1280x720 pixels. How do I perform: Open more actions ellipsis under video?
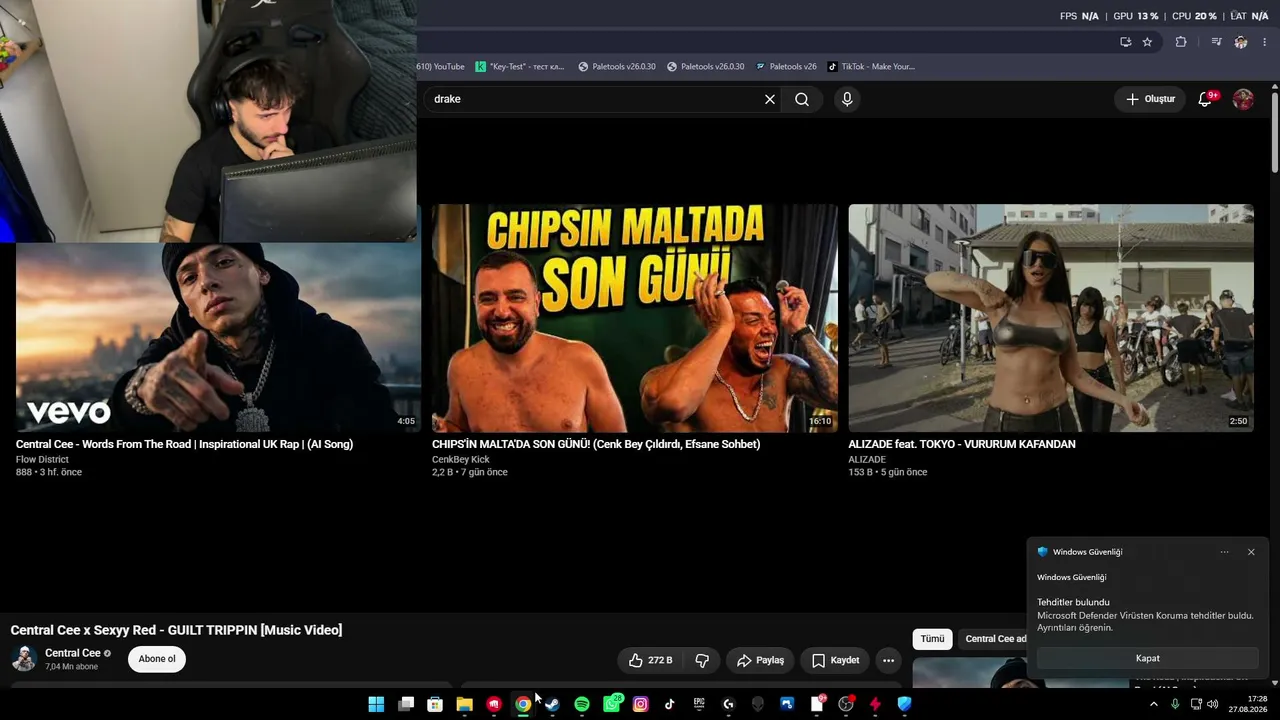coord(888,660)
